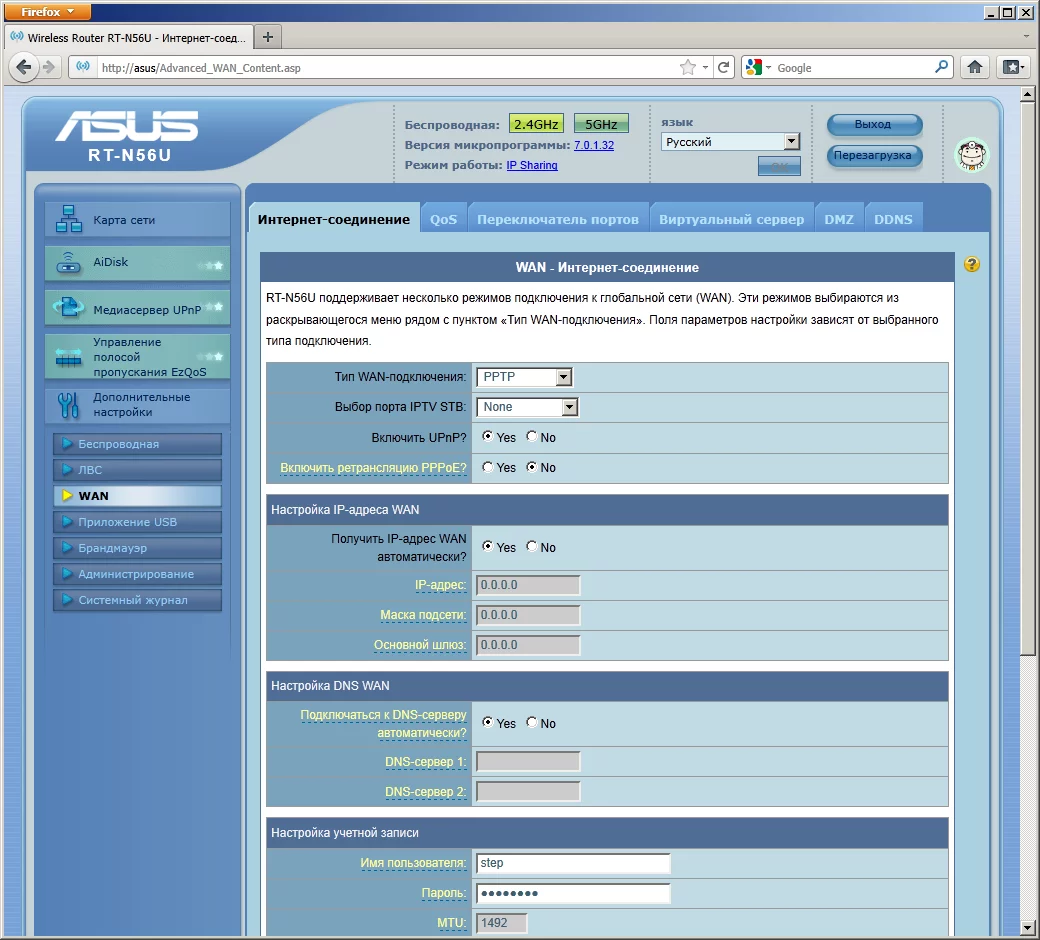Select No for Включить UPnP
1040x940 pixels.
(x=532, y=436)
